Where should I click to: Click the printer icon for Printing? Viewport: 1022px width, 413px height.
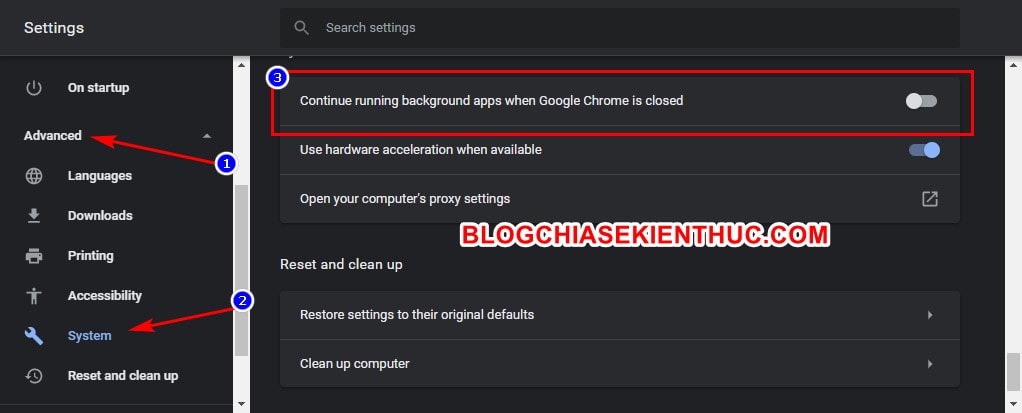[x=34, y=255]
